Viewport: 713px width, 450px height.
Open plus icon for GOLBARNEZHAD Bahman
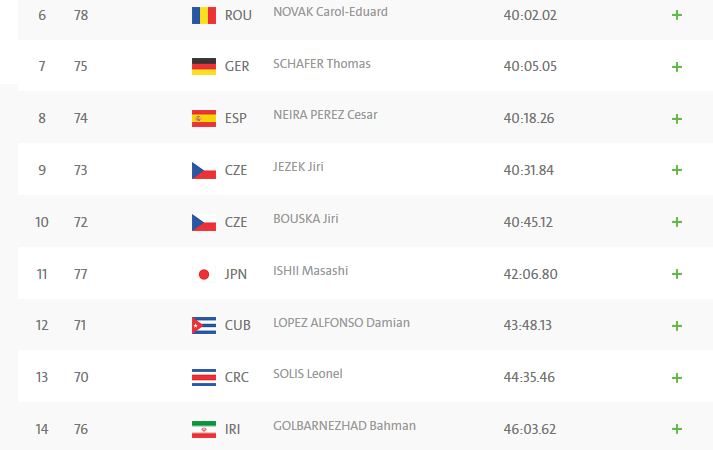(x=677, y=429)
